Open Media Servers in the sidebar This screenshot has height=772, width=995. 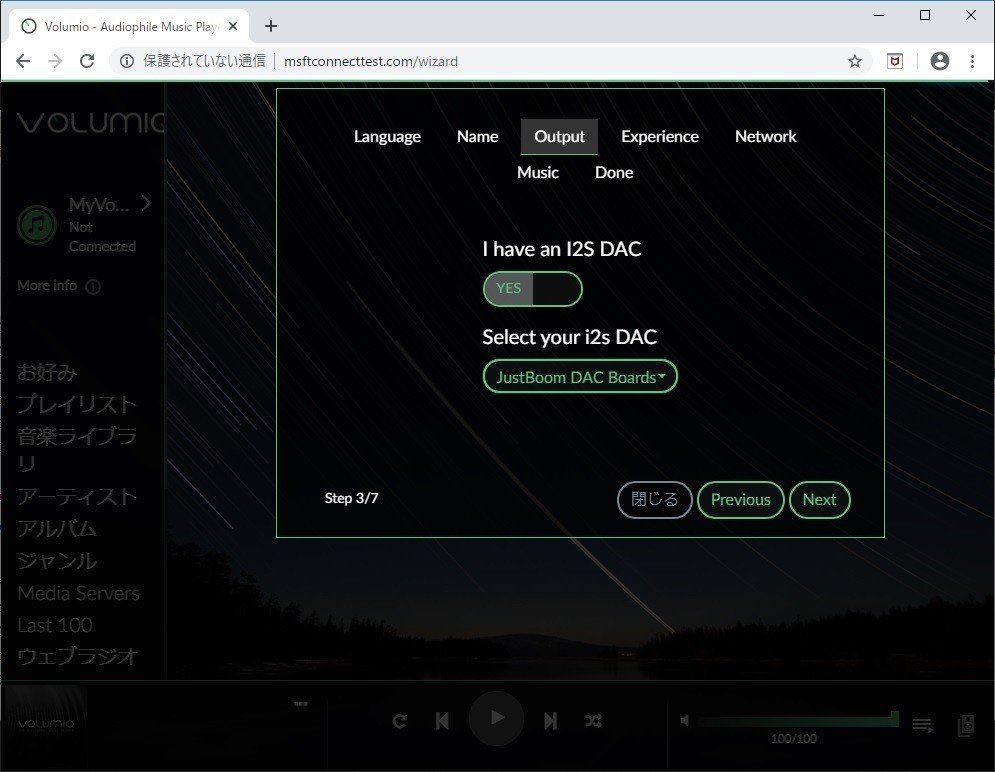coord(79,593)
